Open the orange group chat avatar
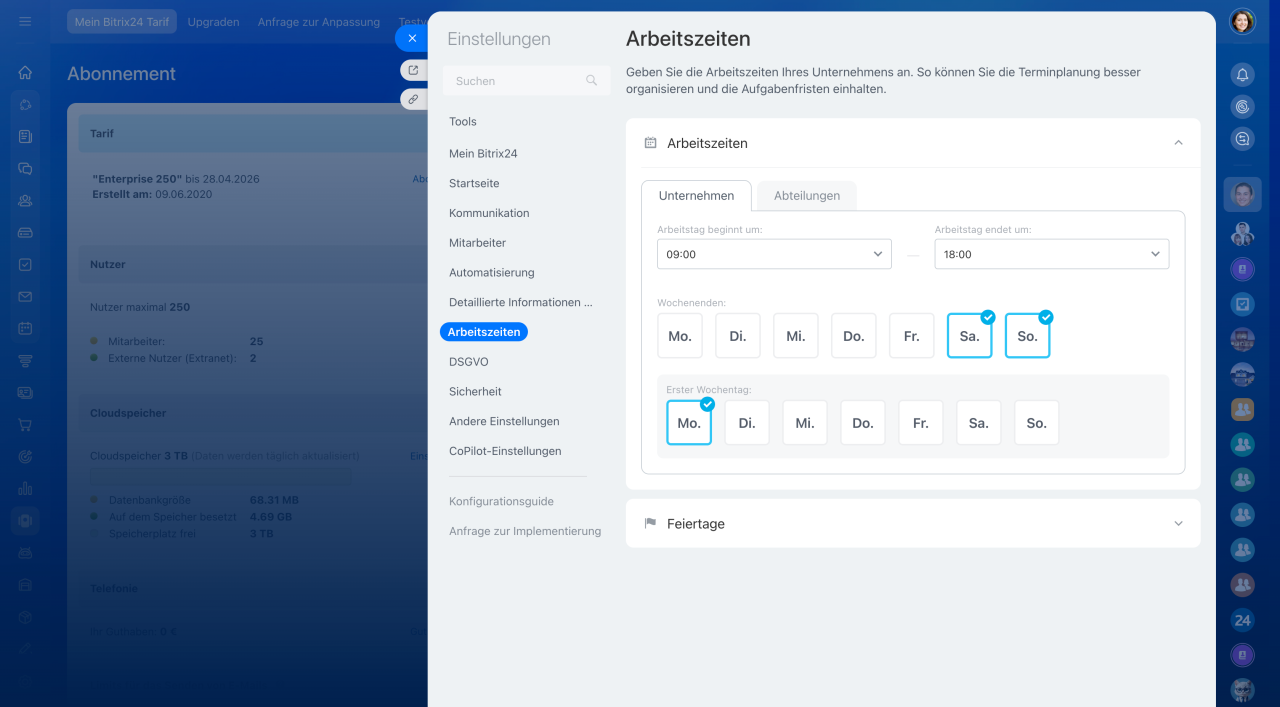Viewport: 1280px width, 707px height. (x=1242, y=408)
